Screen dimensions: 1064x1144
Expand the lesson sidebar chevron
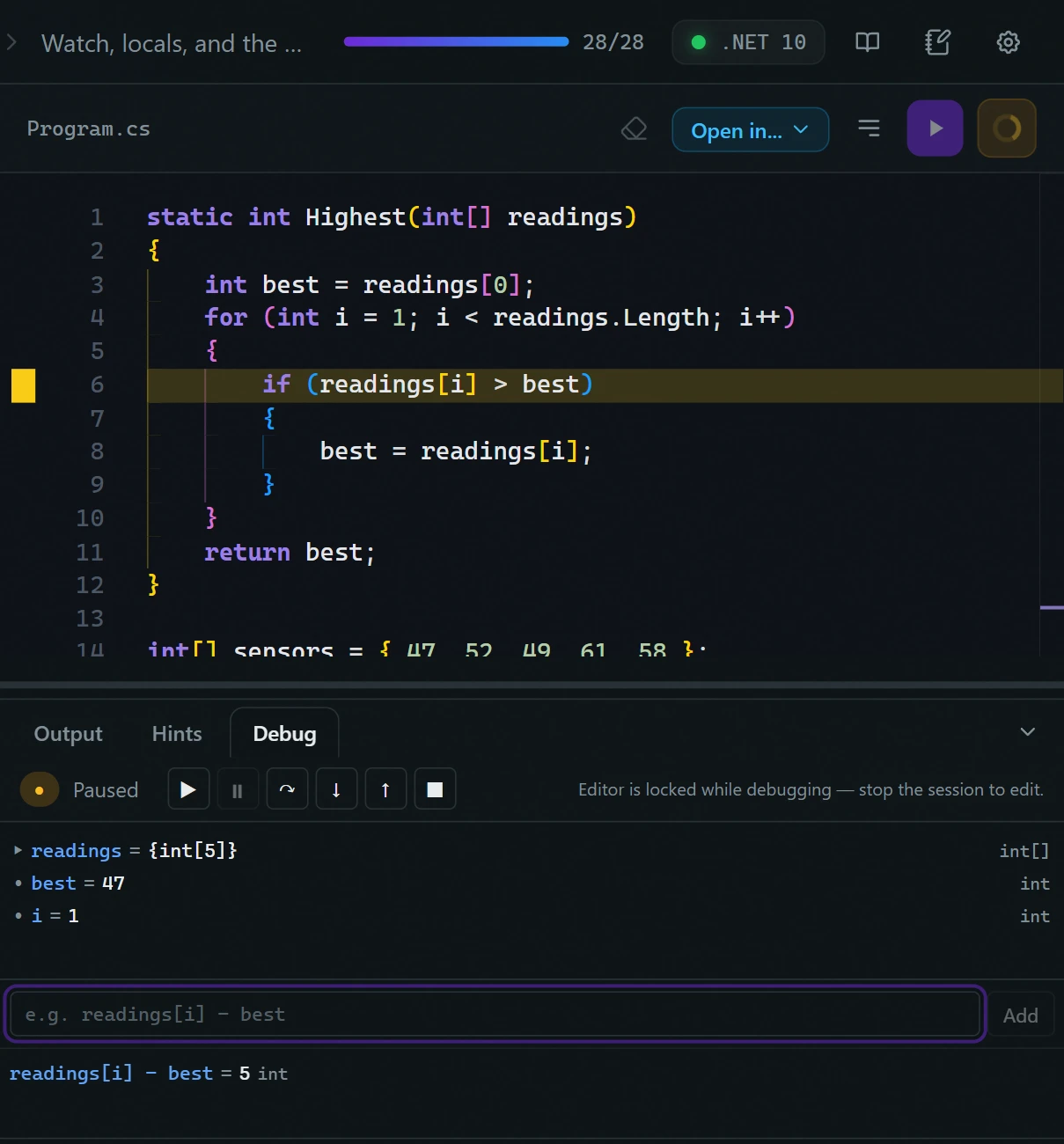11,42
